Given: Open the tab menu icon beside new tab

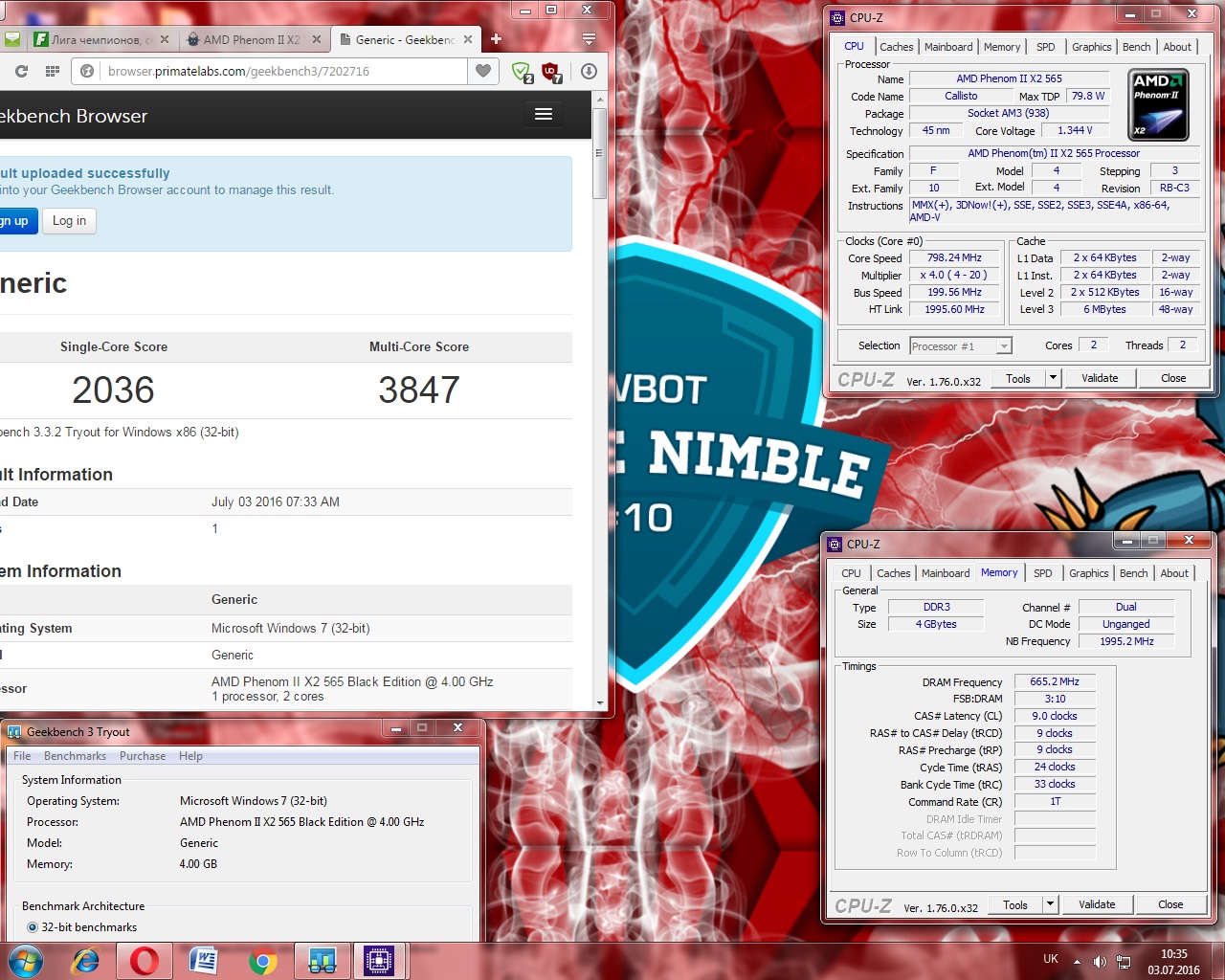Looking at the screenshot, I should point(589,39).
